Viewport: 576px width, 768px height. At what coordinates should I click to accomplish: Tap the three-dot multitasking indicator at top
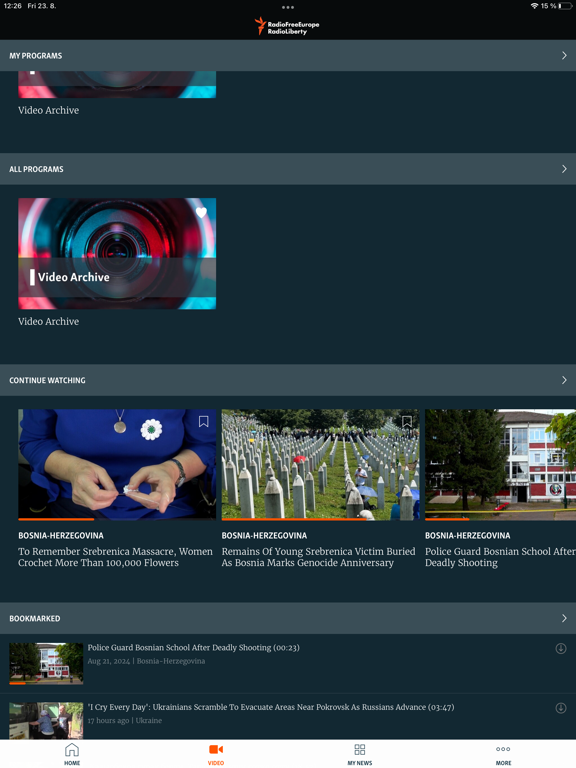pos(288,7)
